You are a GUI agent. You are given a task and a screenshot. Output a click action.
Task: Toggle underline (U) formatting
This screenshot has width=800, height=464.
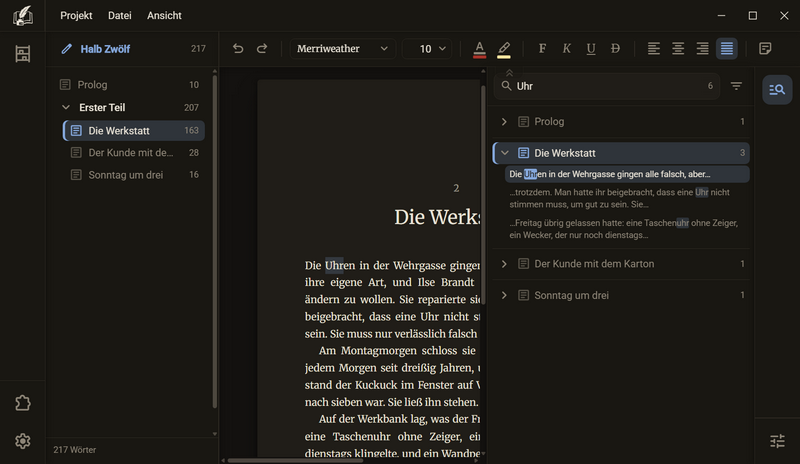point(591,48)
